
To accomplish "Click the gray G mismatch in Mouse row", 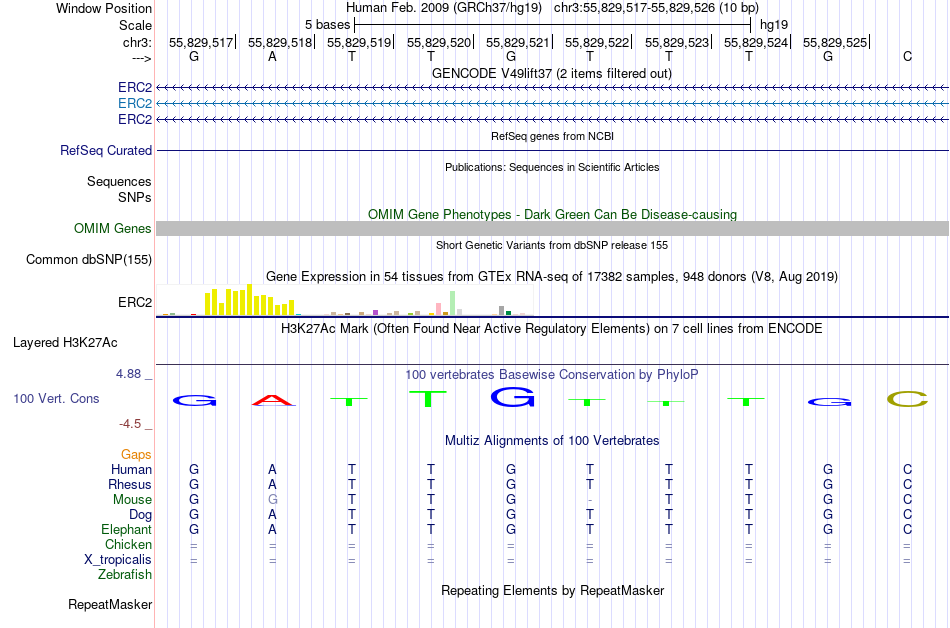I will [273, 500].
